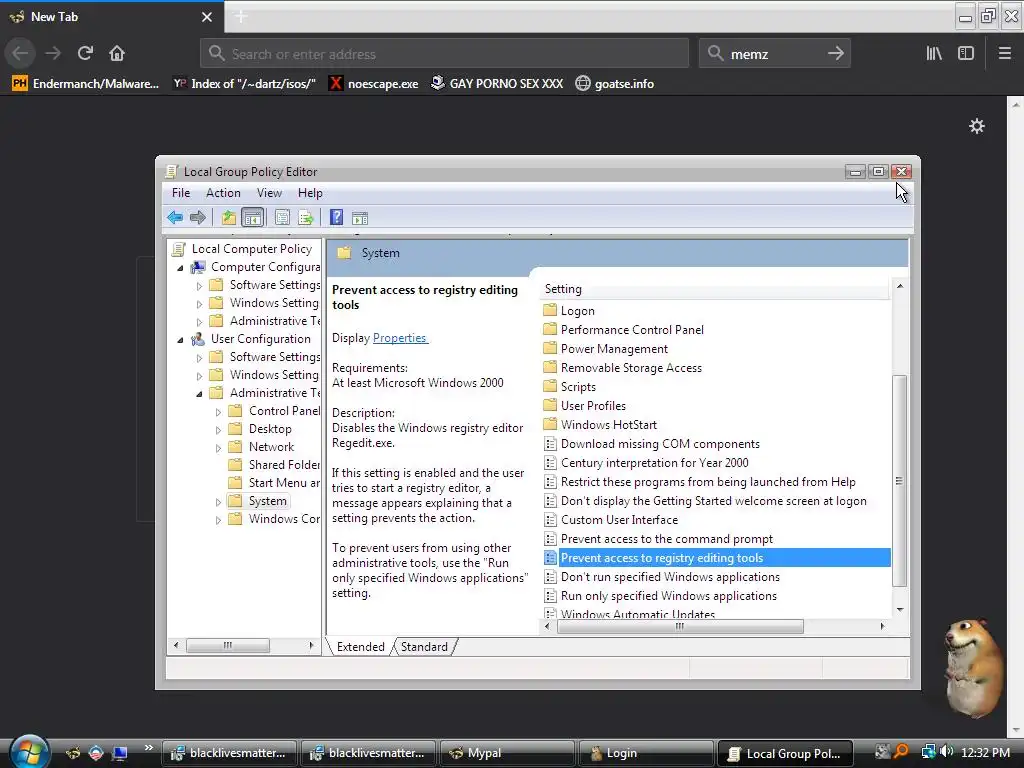Click the Back arrow in Policy Editor toolbar
Screen dimensions: 1024x768
pyautogui.click(x=175, y=217)
